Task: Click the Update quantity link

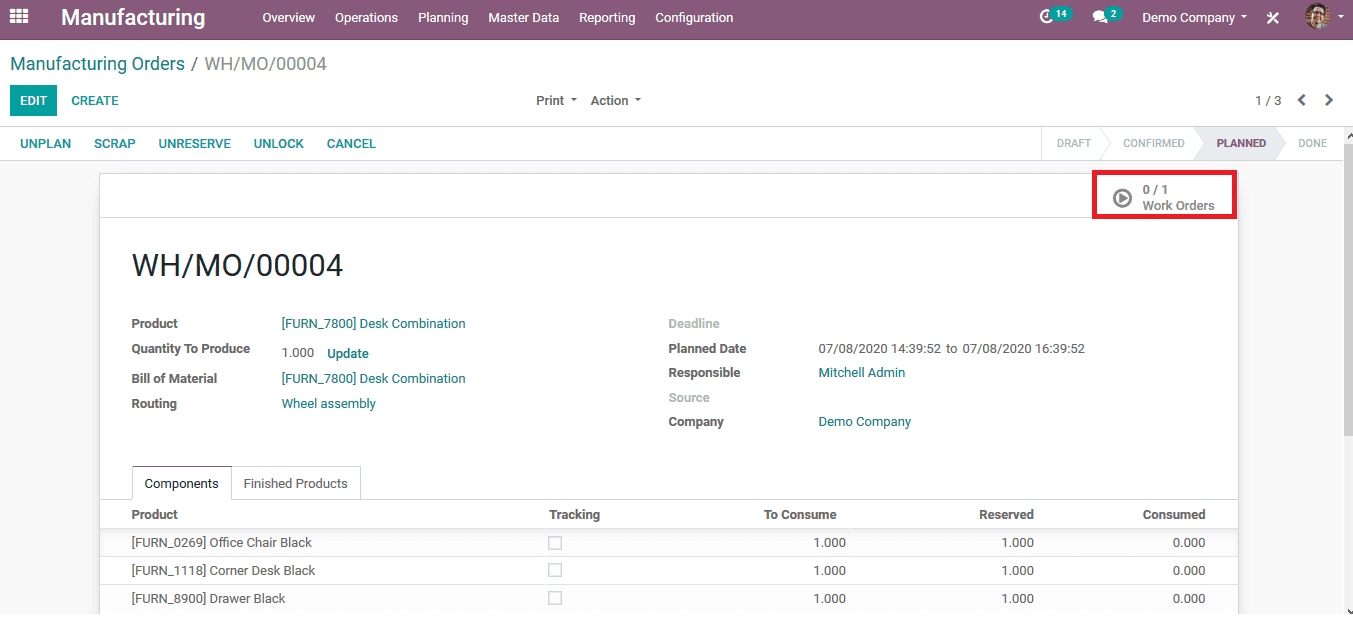Action: click(348, 354)
